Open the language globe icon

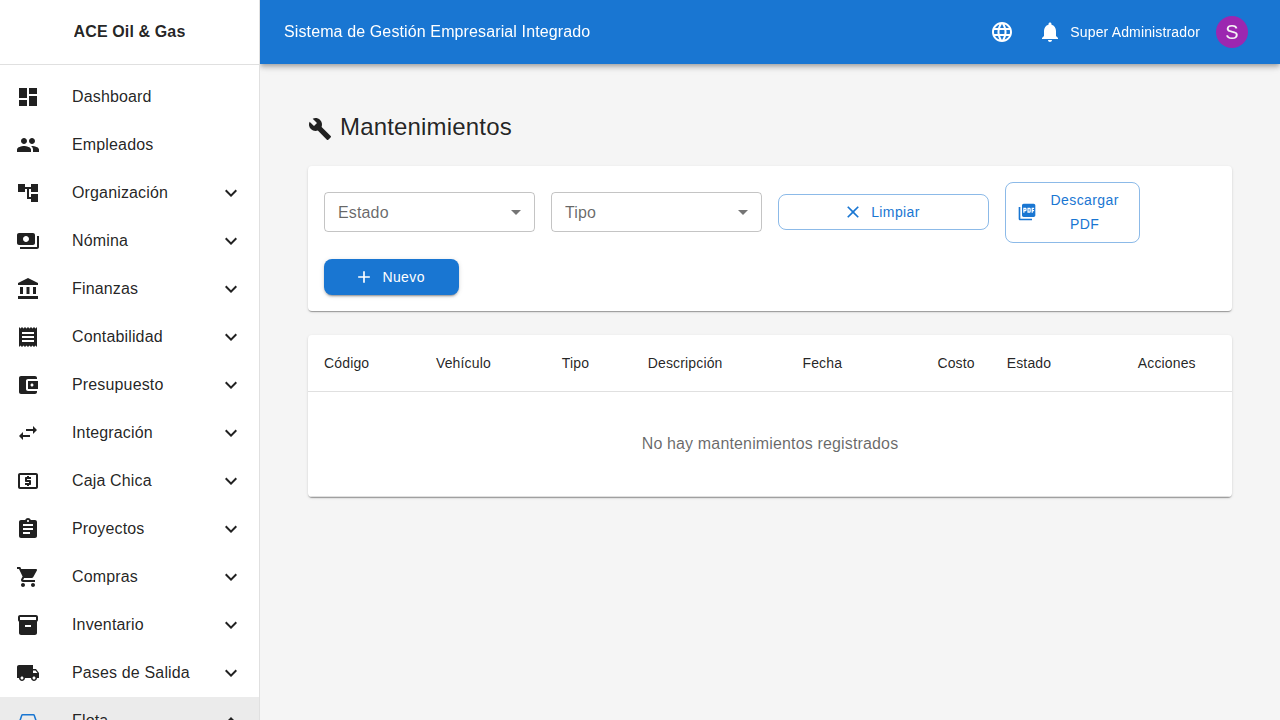[x=1001, y=32]
